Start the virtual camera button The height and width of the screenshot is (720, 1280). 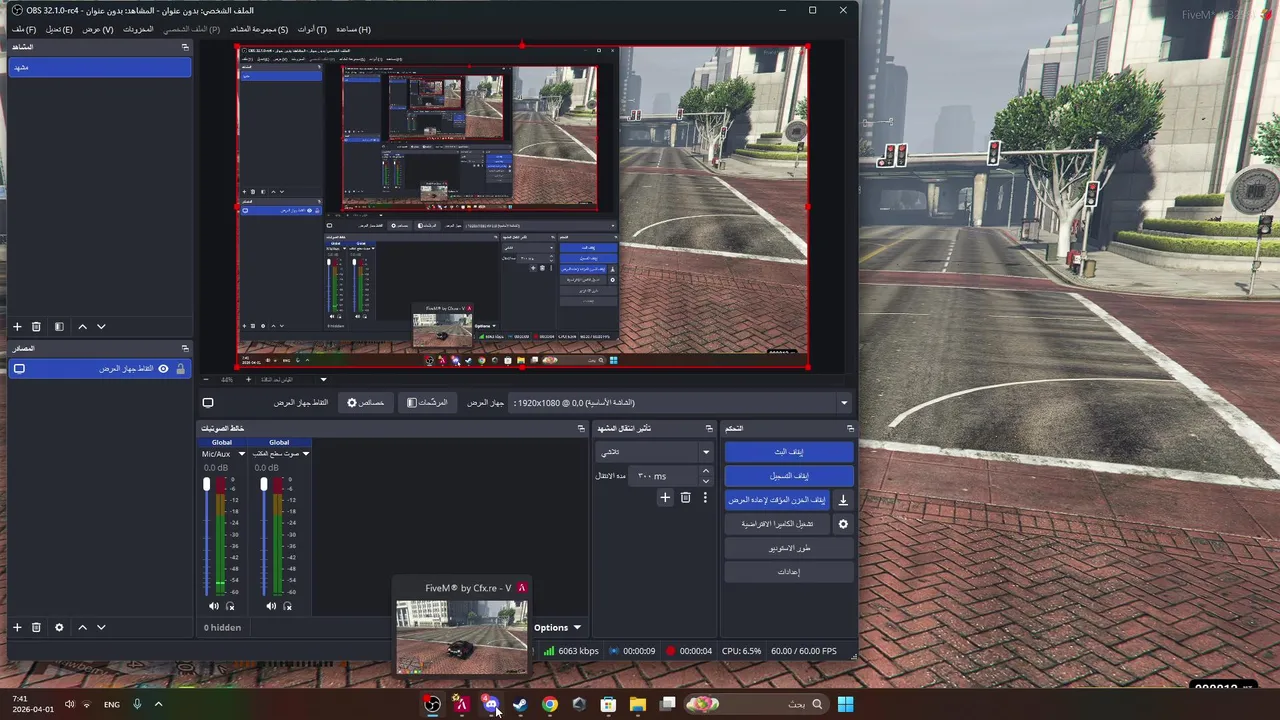point(777,524)
